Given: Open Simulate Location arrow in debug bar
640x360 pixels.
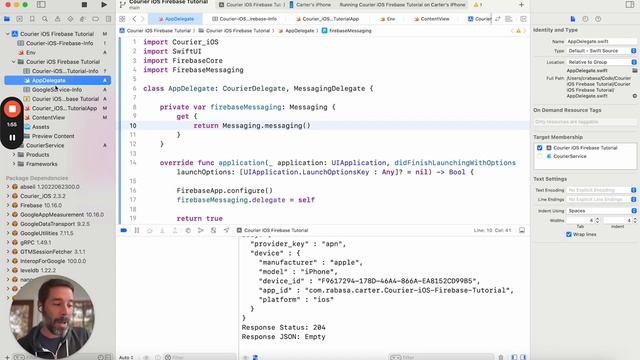Looking at the screenshot, I should pyautogui.click(x=226, y=230).
